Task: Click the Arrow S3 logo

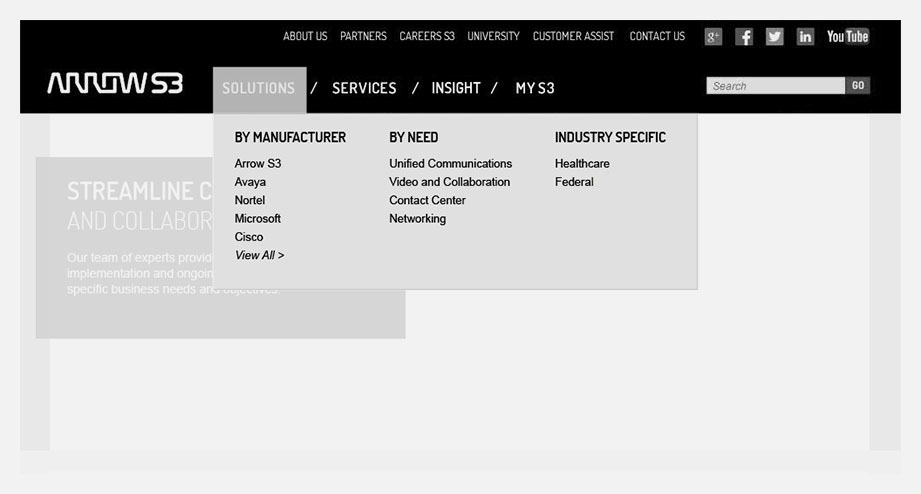Action: (x=115, y=83)
